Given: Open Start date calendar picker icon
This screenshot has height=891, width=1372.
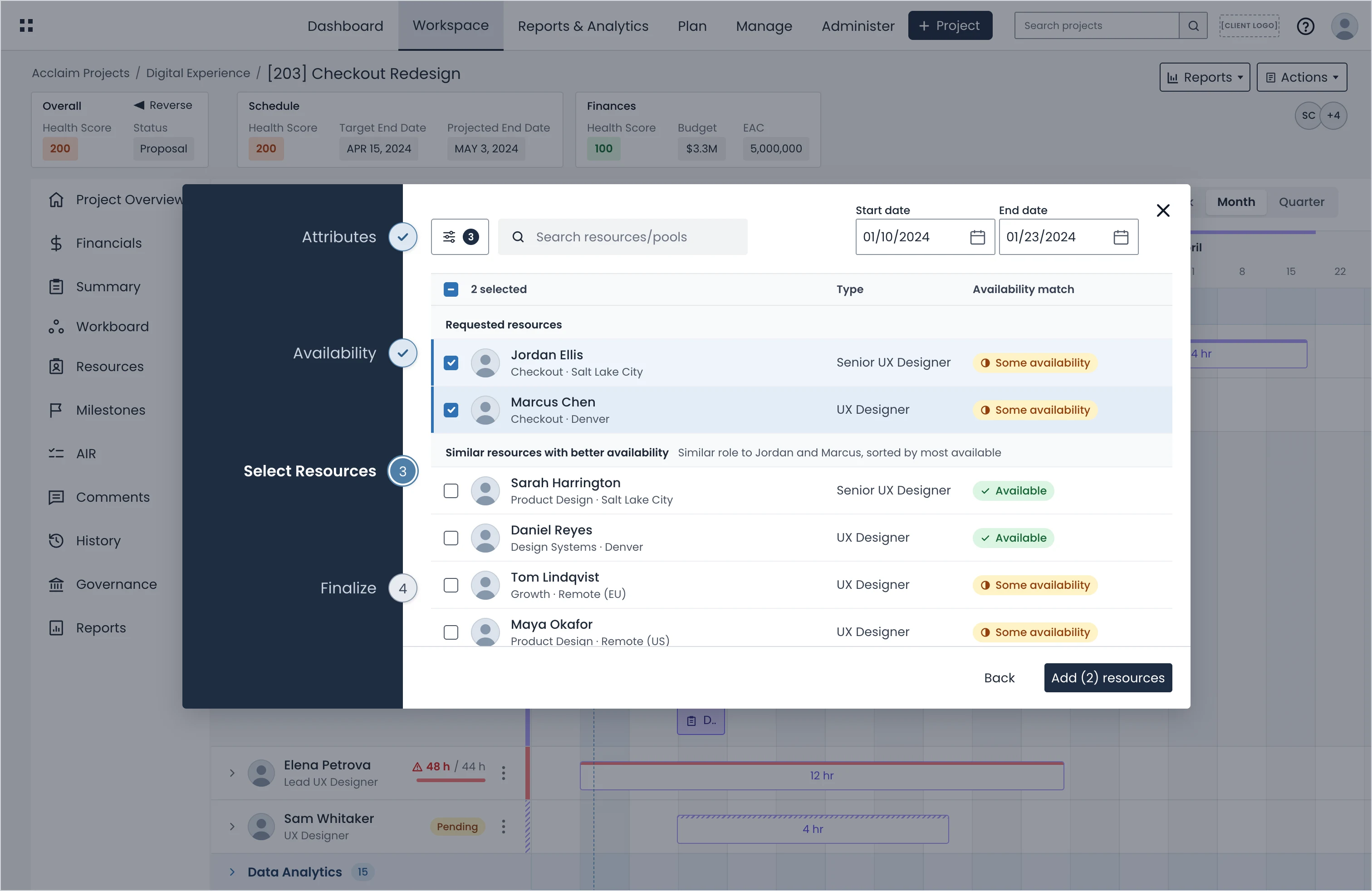Looking at the screenshot, I should click(977, 237).
